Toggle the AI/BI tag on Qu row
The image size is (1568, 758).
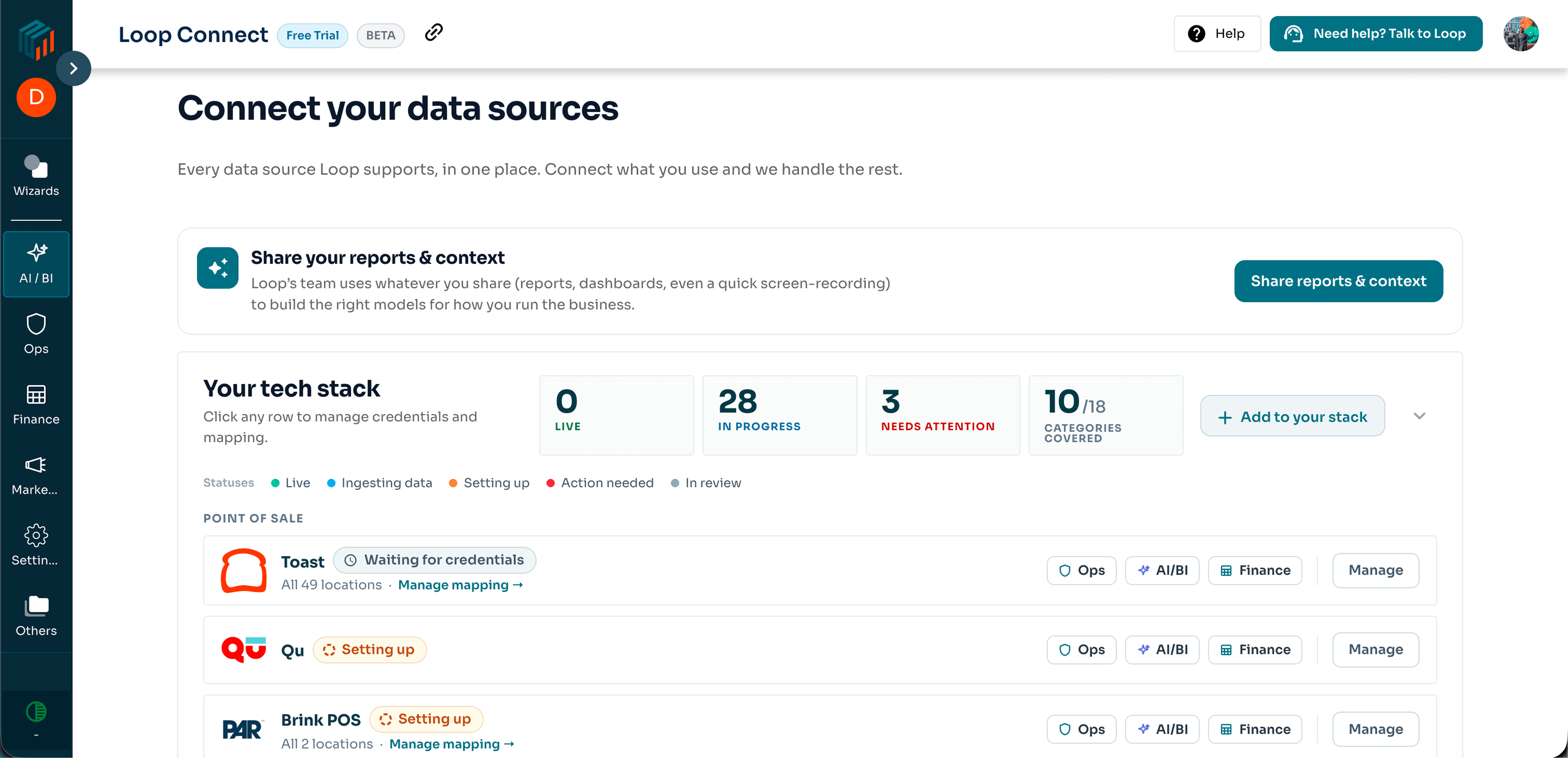point(1162,650)
